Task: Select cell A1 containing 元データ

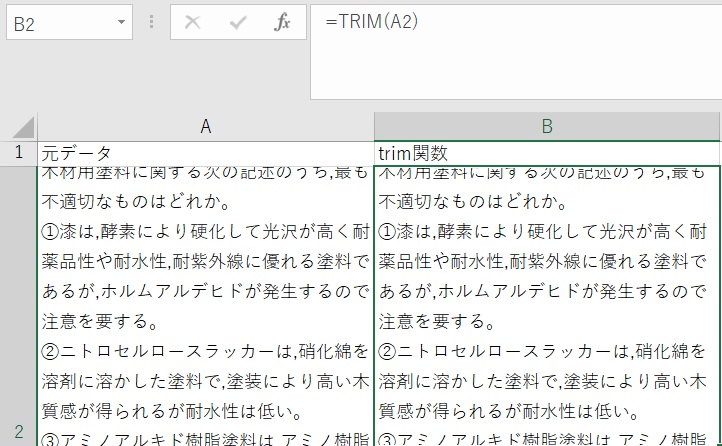Action: coord(205,153)
